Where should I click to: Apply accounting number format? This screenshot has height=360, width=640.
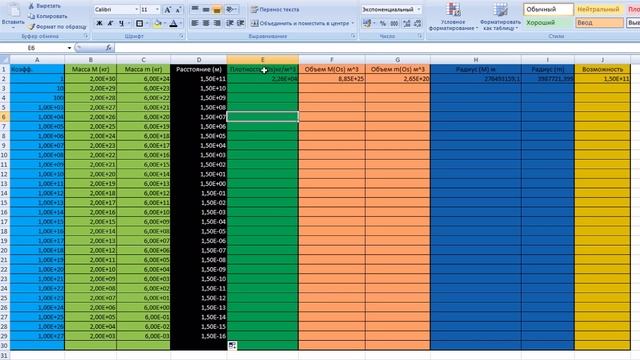[367, 24]
